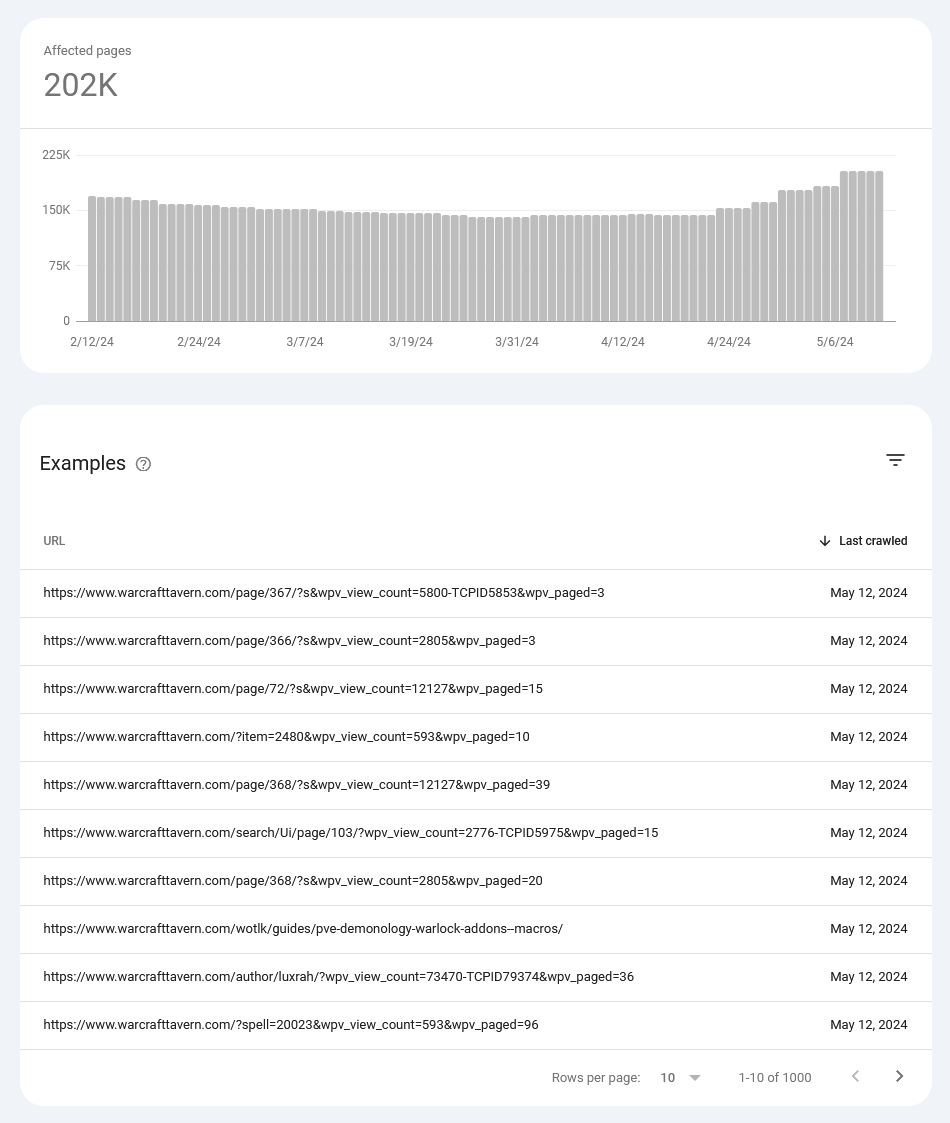
Task: Toggle the Last crawled sort arrow
Action: pyautogui.click(x=825, y=541)
